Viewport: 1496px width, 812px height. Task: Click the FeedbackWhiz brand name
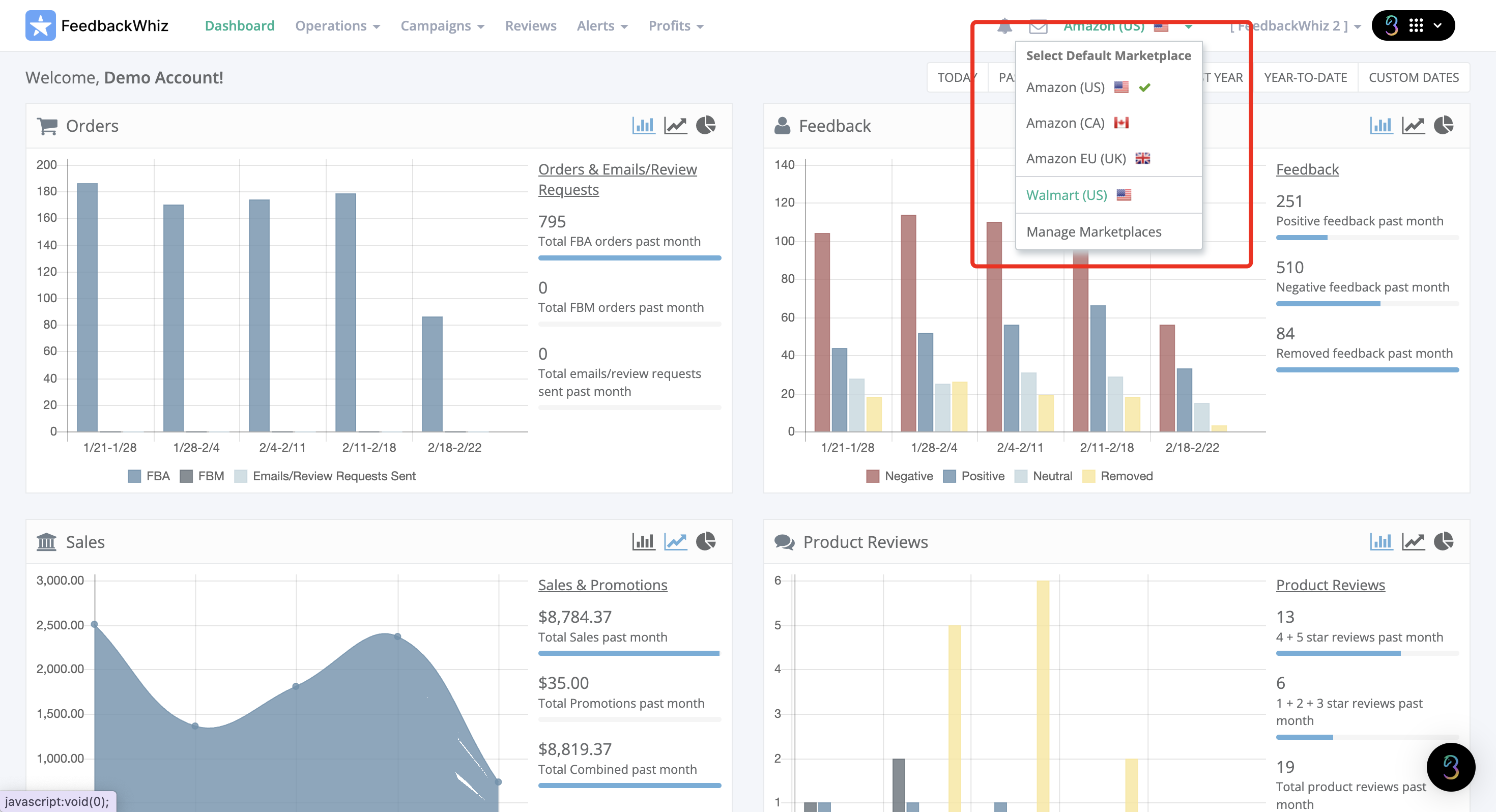(114, 25)
